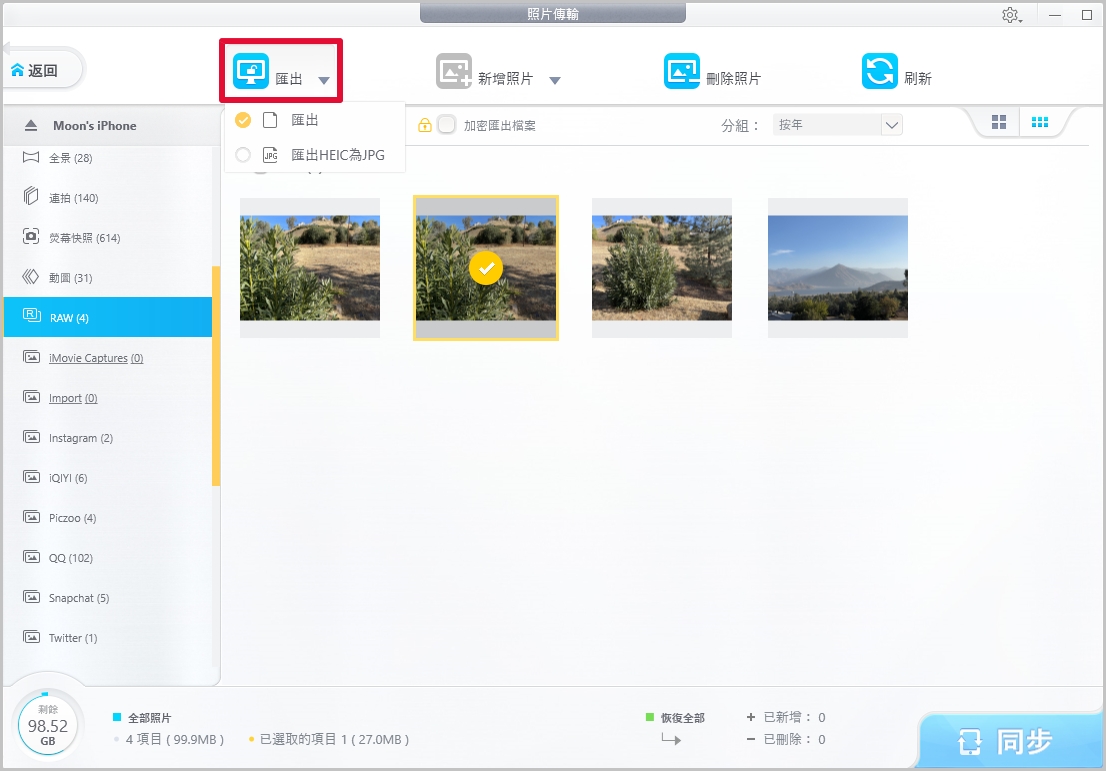
Task: Click the burst icon beside 連拍
Action: pyautogui.click(x=31, y=196)
